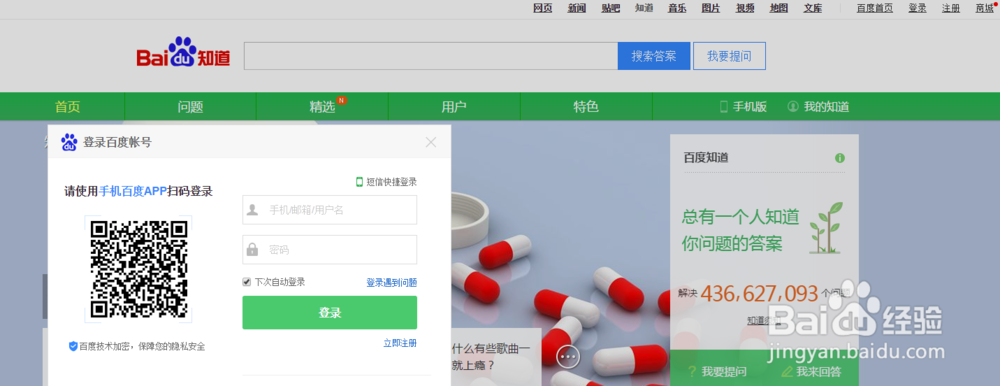Click the green 登录 submit button
1000x386 pixels.
pos(330,313)
